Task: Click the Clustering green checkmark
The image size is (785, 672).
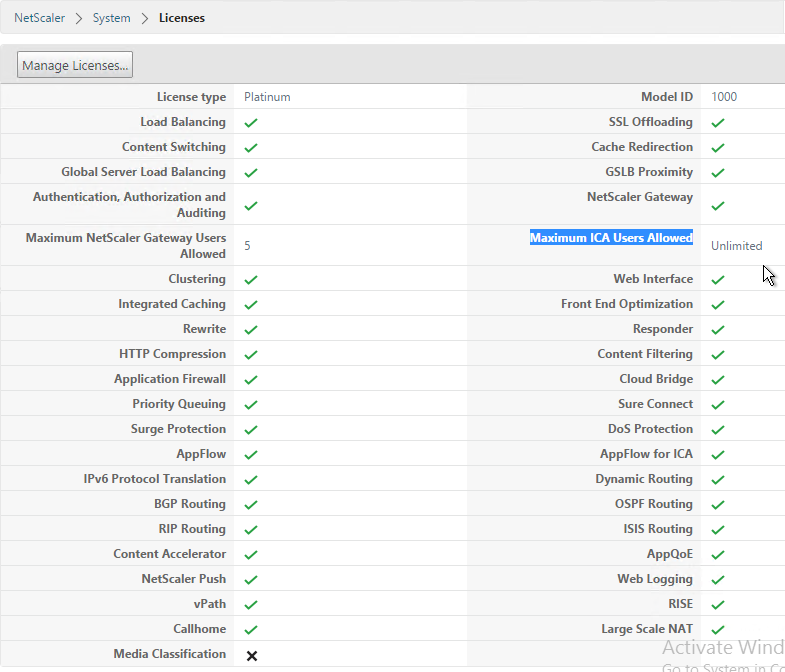Action: pyautogui.click(x=251, y=279)
